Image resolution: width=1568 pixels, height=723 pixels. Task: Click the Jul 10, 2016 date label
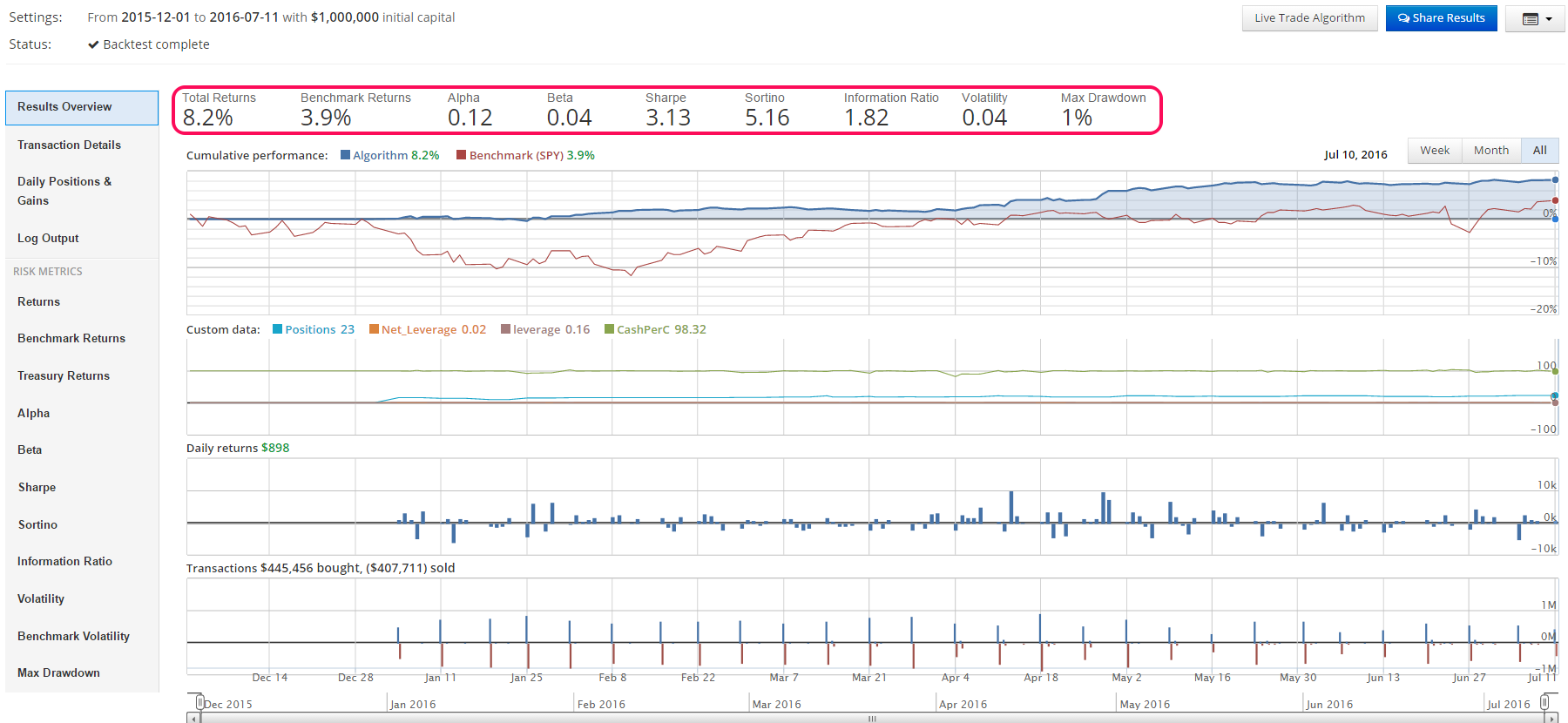1355,155
